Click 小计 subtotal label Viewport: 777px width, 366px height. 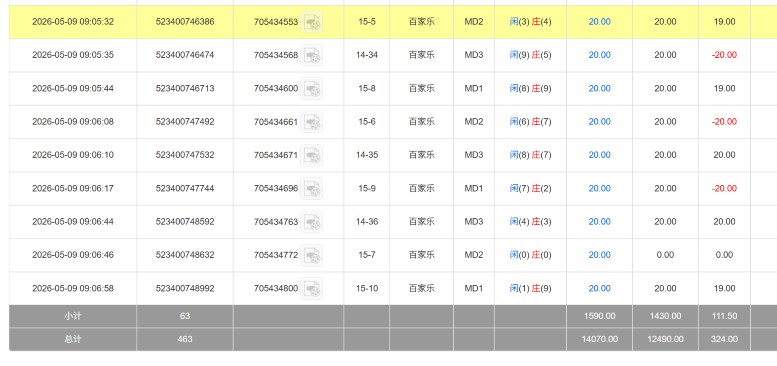pos(73,316)
